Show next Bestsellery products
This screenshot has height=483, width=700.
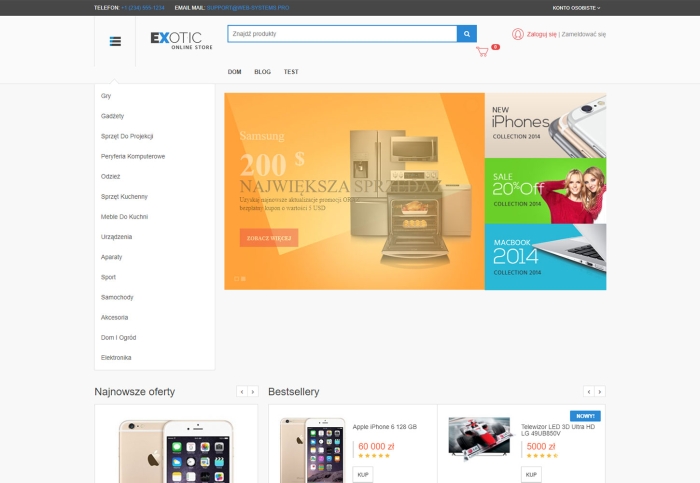(x=600, y=392)
